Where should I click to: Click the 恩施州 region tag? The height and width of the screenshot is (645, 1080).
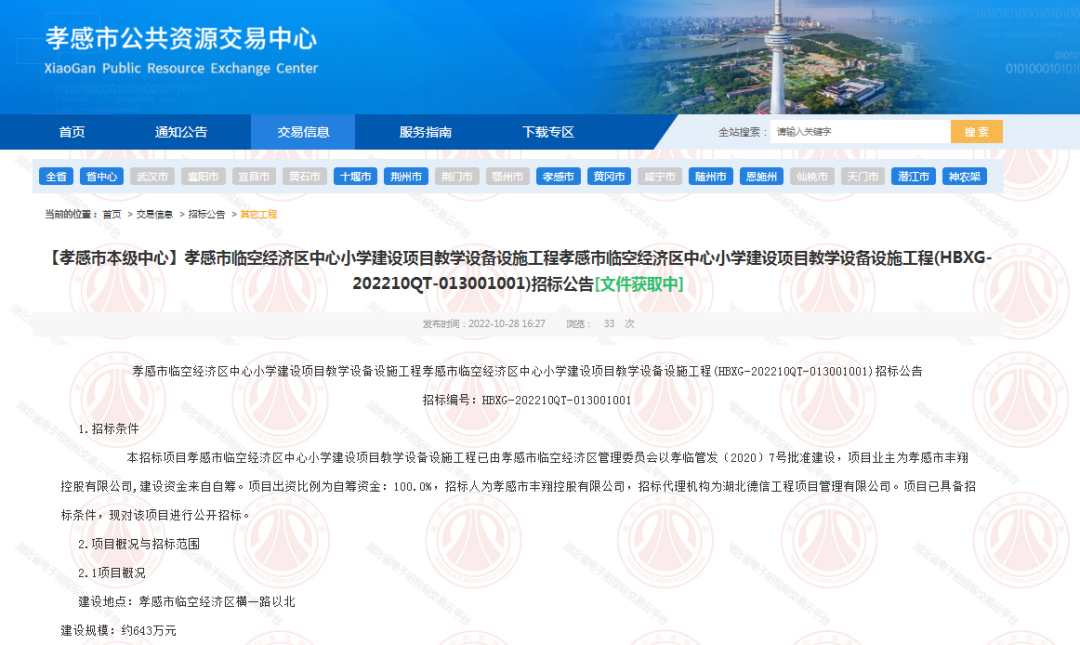[x=761, y=176]
